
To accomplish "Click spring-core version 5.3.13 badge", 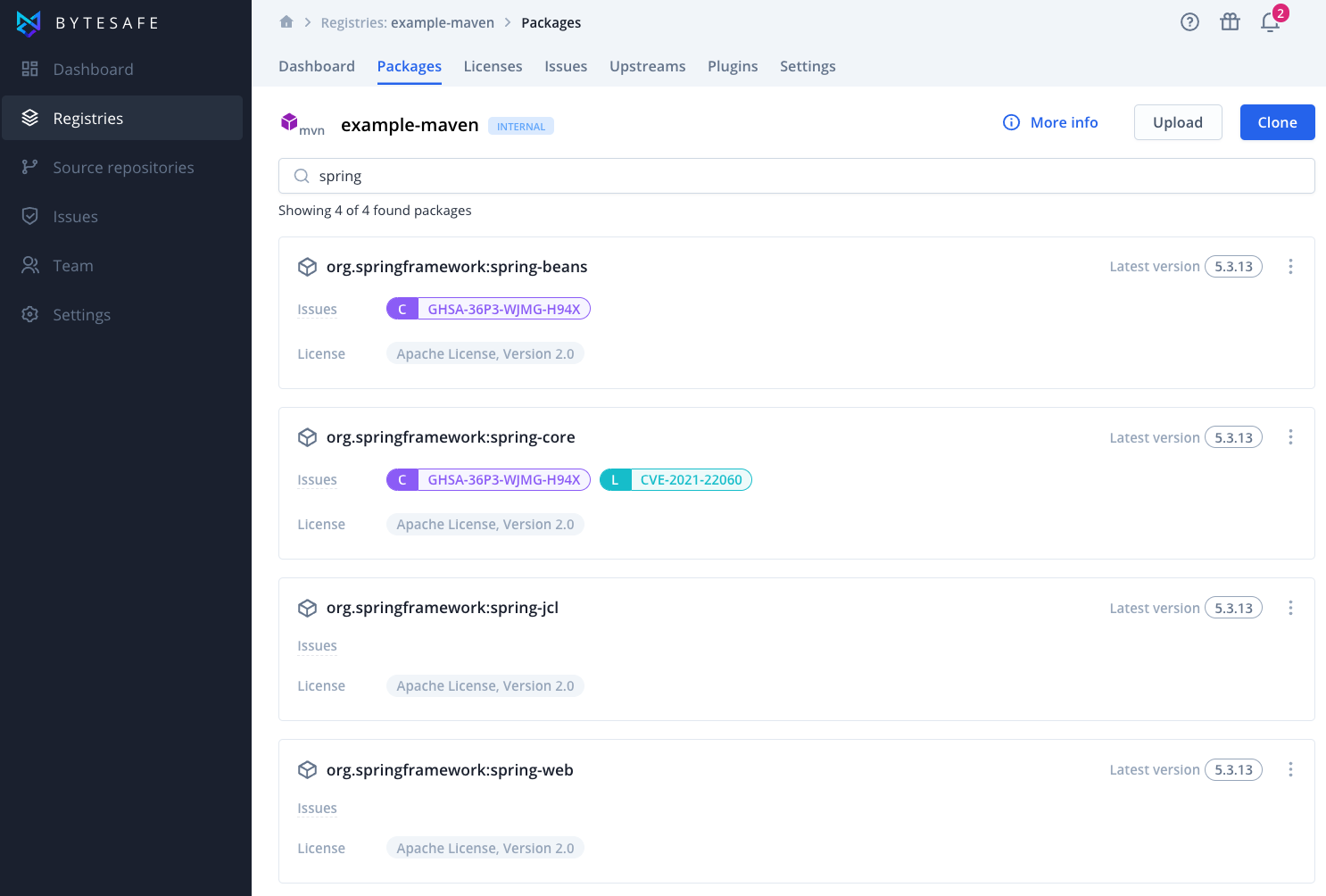I will tap(1233, 437).
